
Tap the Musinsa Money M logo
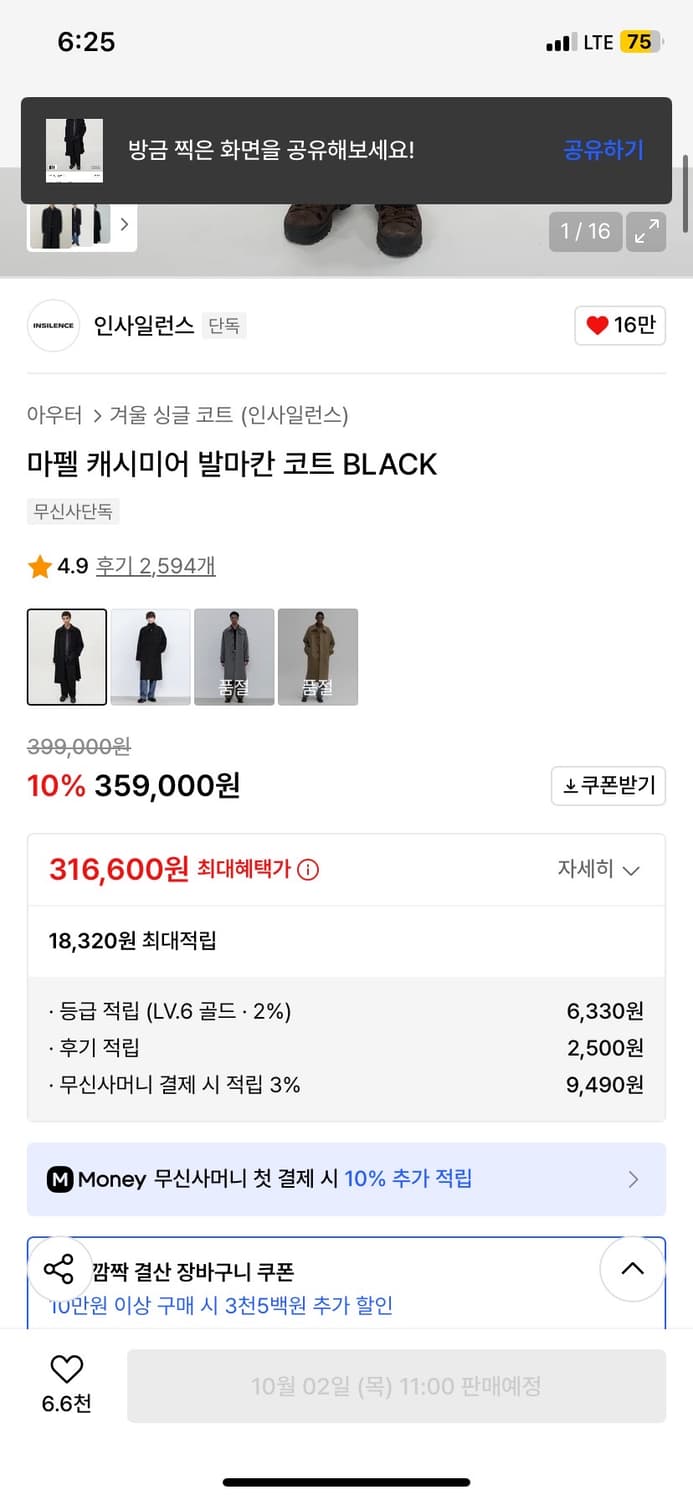pos(60,1180)
